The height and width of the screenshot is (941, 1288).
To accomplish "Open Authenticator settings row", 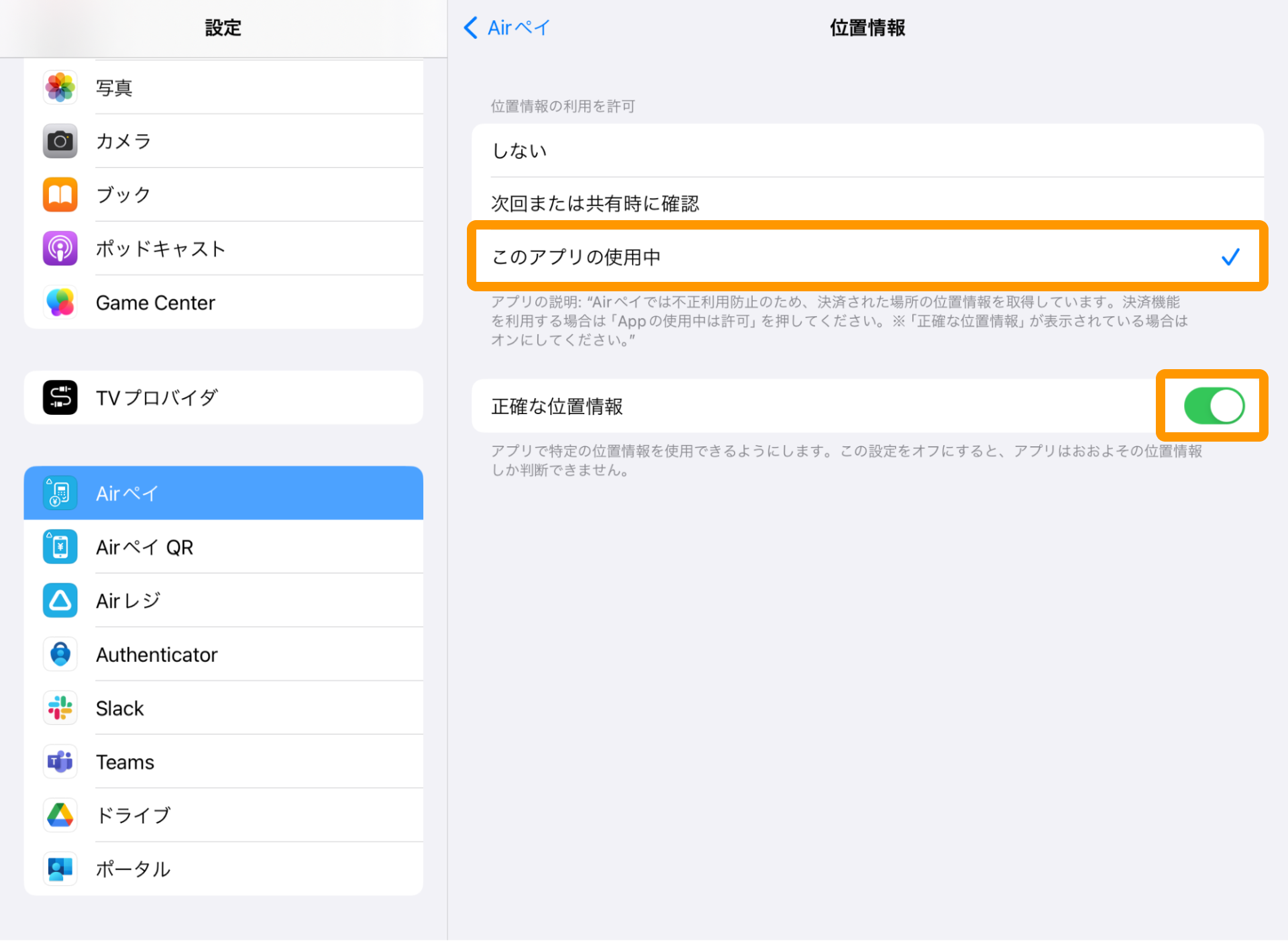I will 223,654.
